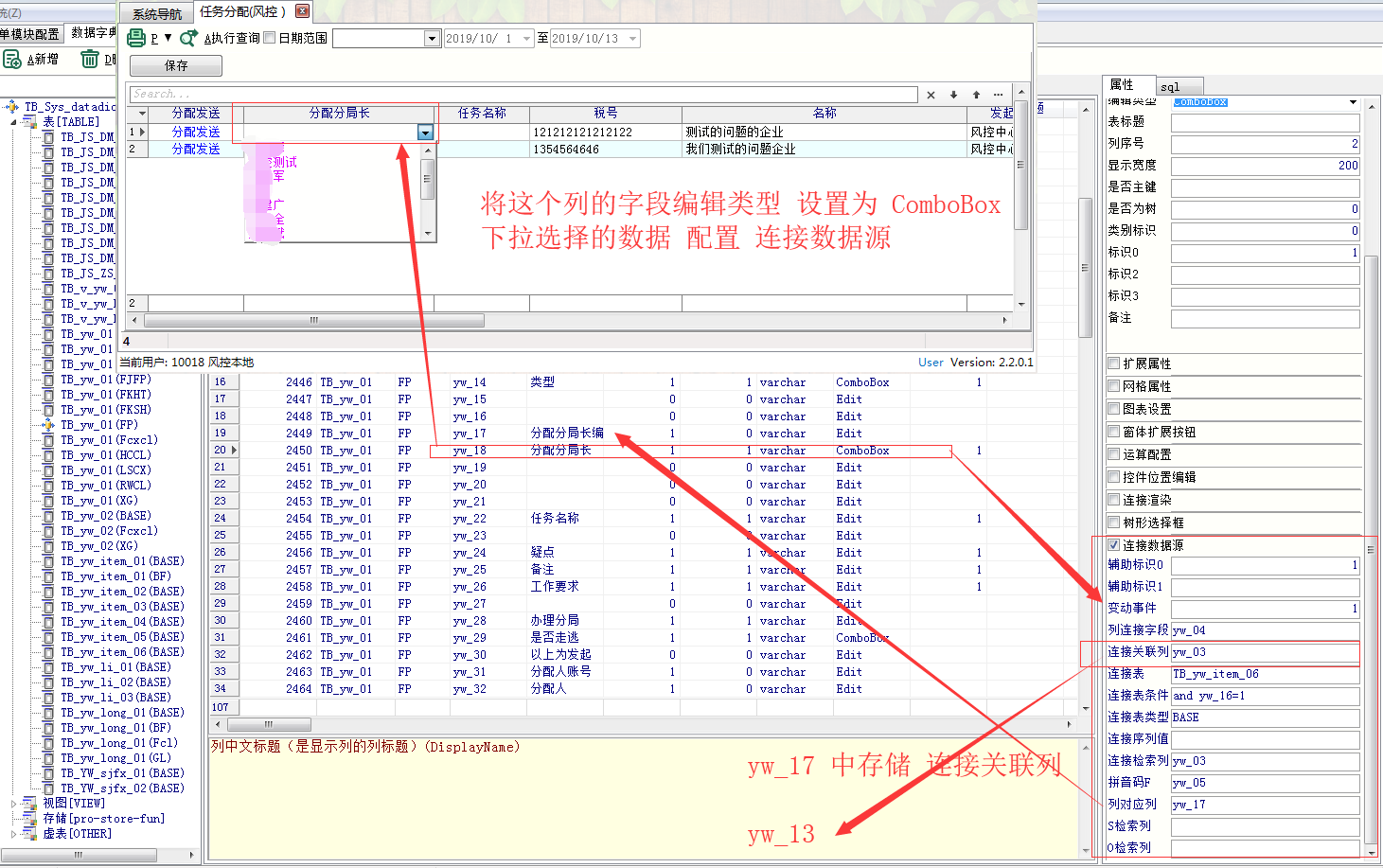Viewport: 1383px width, 868px height.
Task: Click the trash delete icon
Action: (90, 59)
